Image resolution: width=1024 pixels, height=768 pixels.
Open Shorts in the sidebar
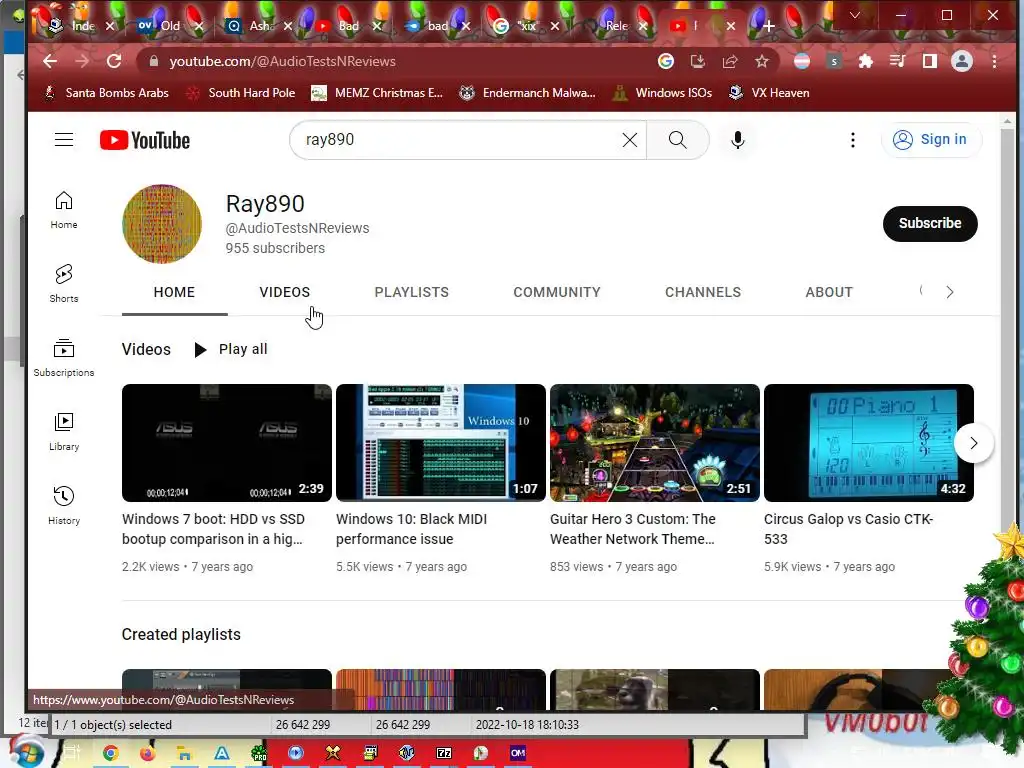click(64, 283)
